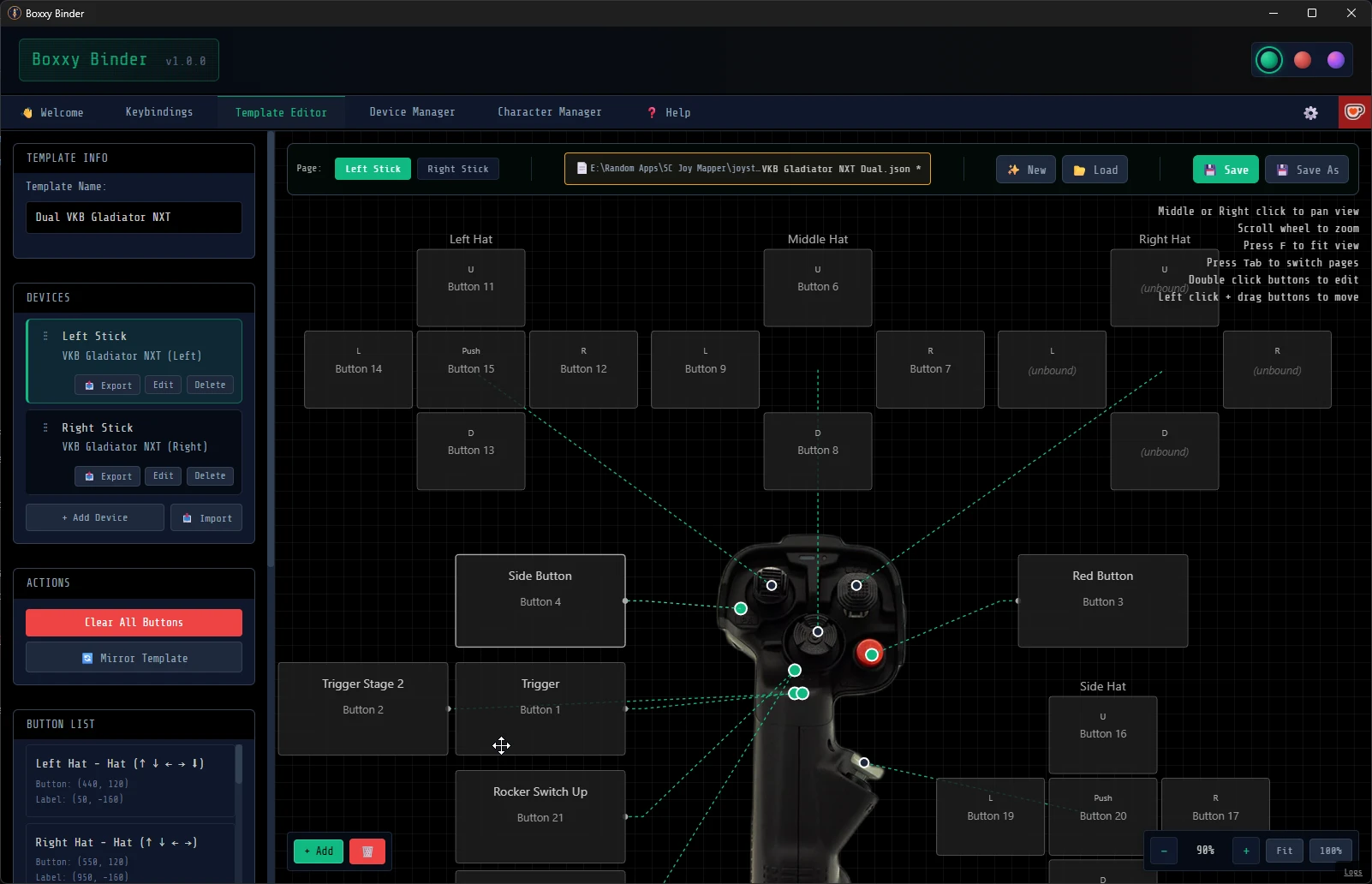Click the zoom out minus button
This screenshot has height=884, width=1372.
(1164, 851)
